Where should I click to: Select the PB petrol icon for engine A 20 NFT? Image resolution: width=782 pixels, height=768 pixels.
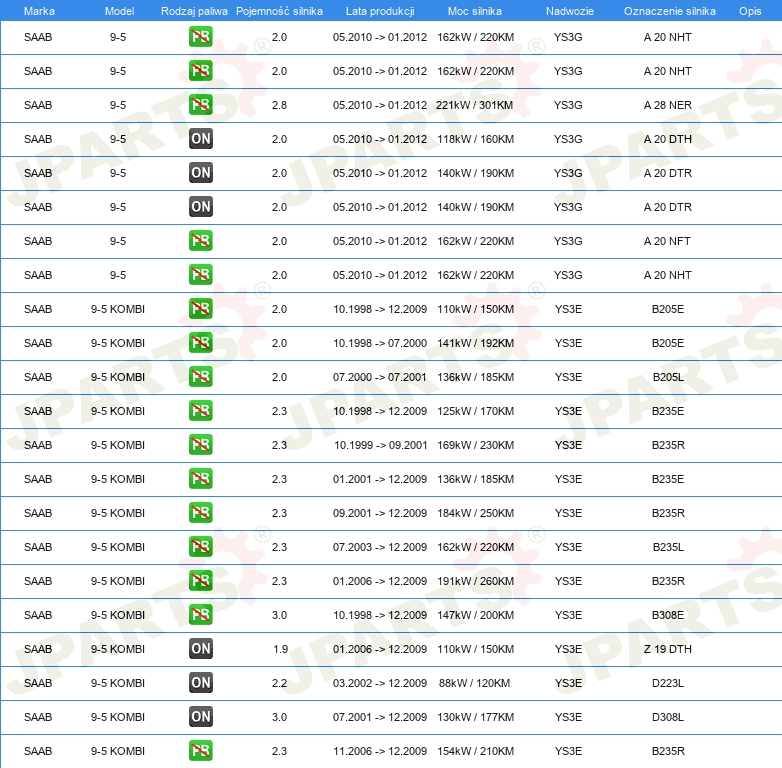pyautogui.click(x=201, y=241)
